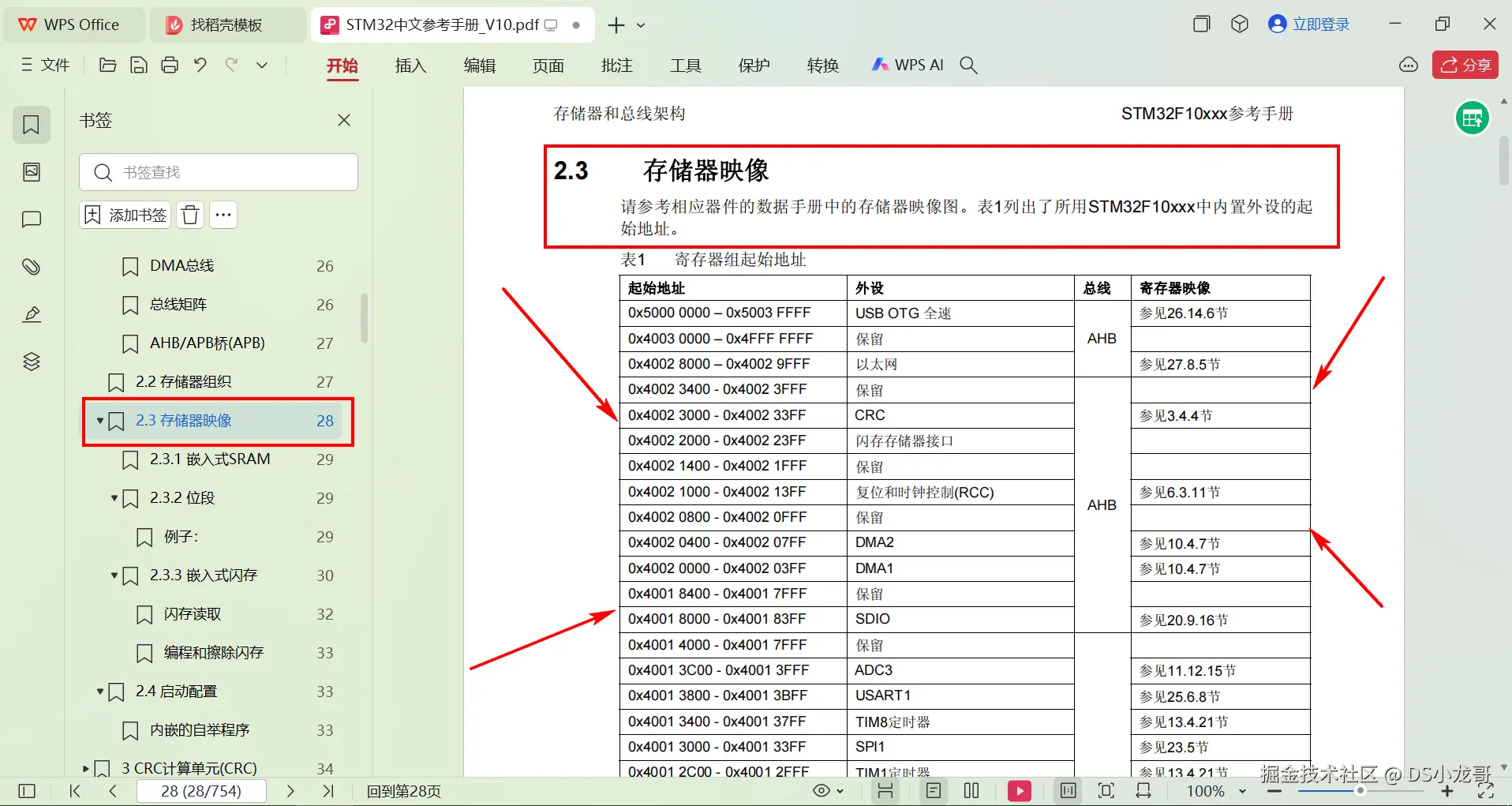The image size is (1512, 806).
Task: Click 立即登录 to sign in
Action: click(1309, 24)
